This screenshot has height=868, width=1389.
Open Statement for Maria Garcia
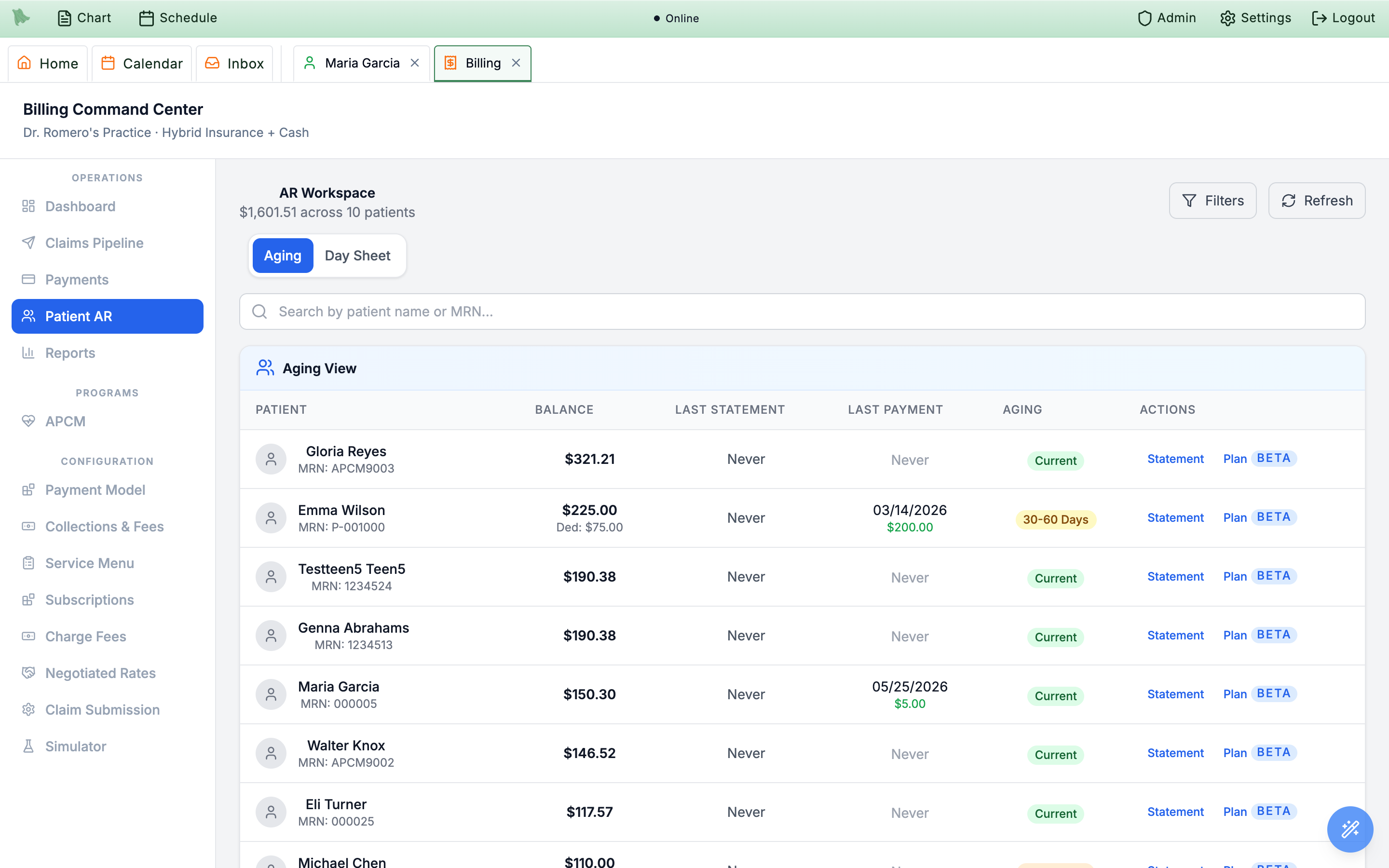click(x=1175, y=694)
